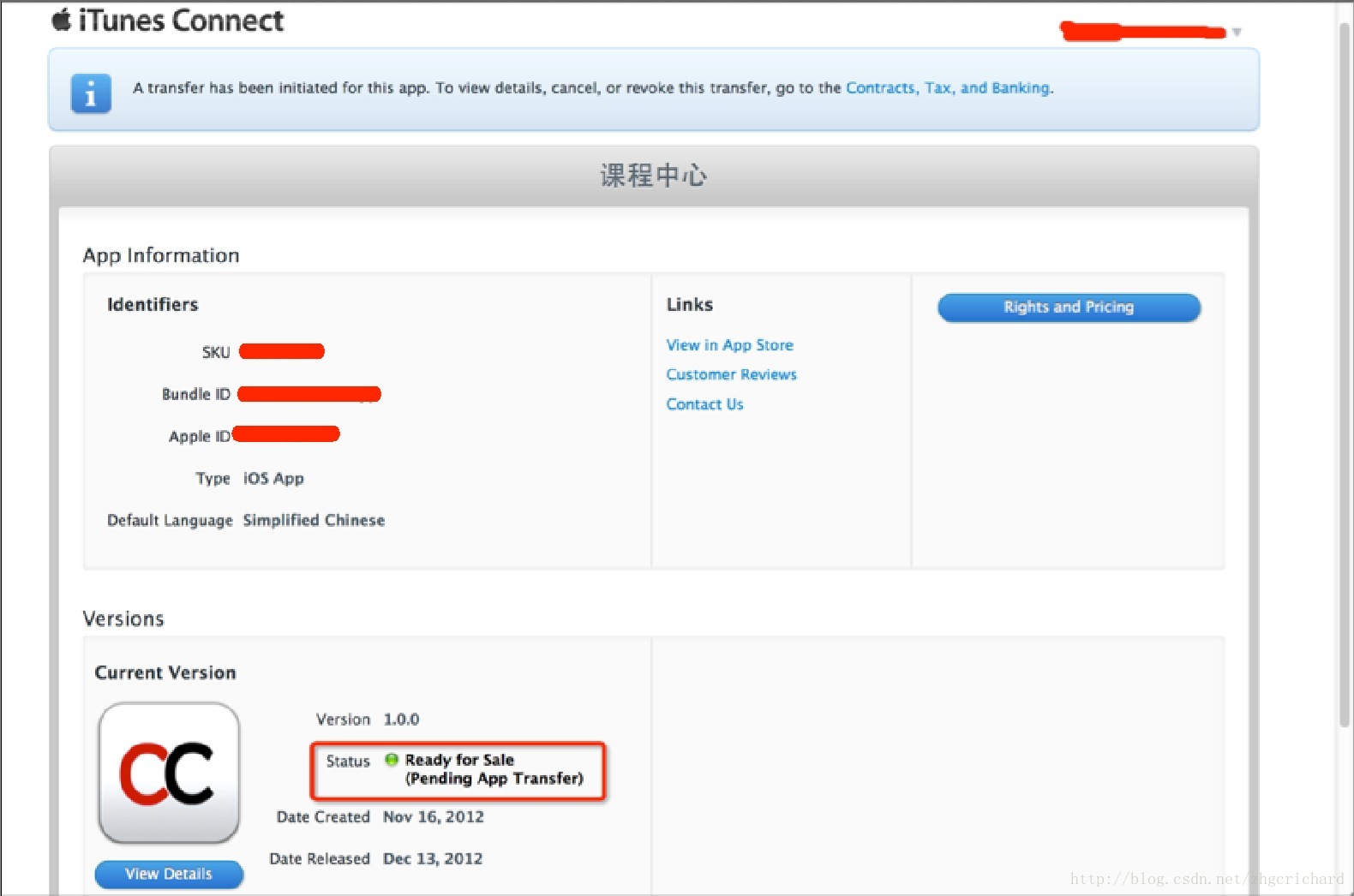Select the app title 课程中心
Screen dimensions: 1354x896
[x=654, y=176]
